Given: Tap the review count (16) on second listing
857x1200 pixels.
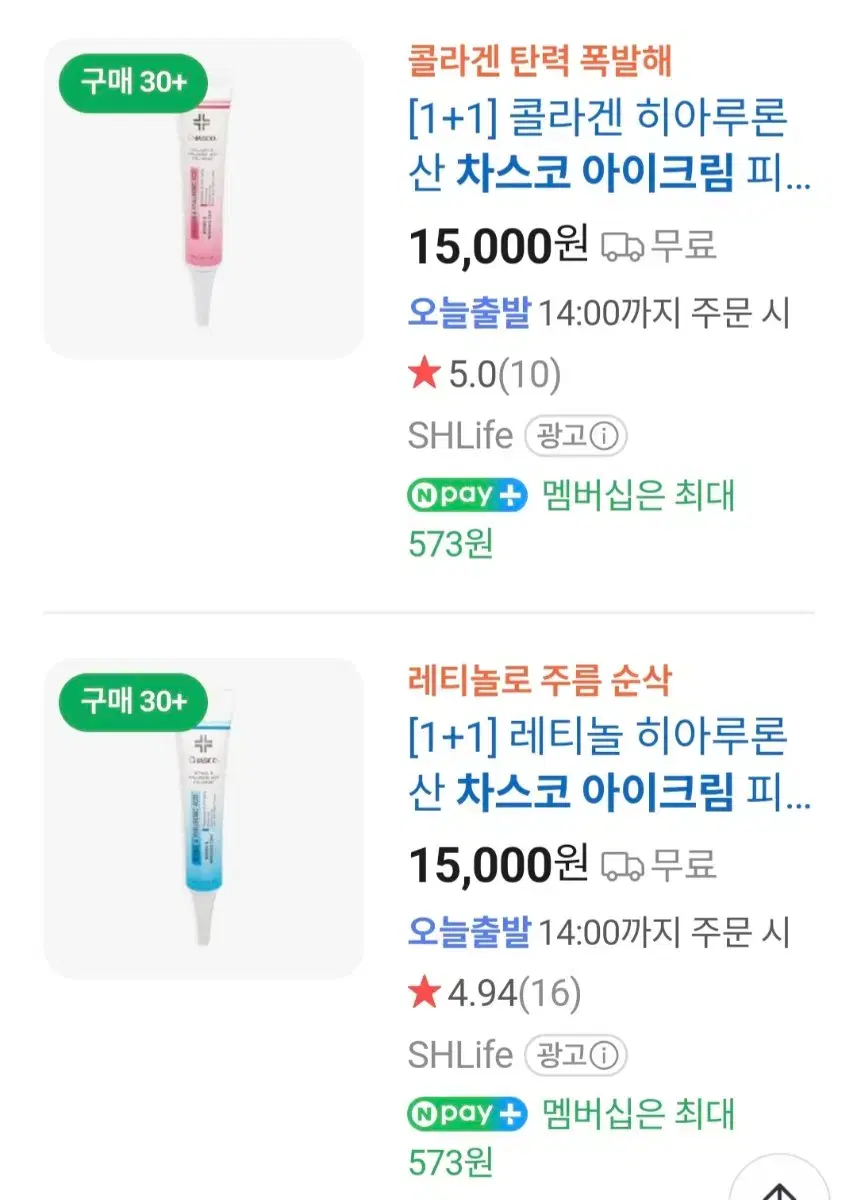Looking at the screenshot, I should 550,995.
